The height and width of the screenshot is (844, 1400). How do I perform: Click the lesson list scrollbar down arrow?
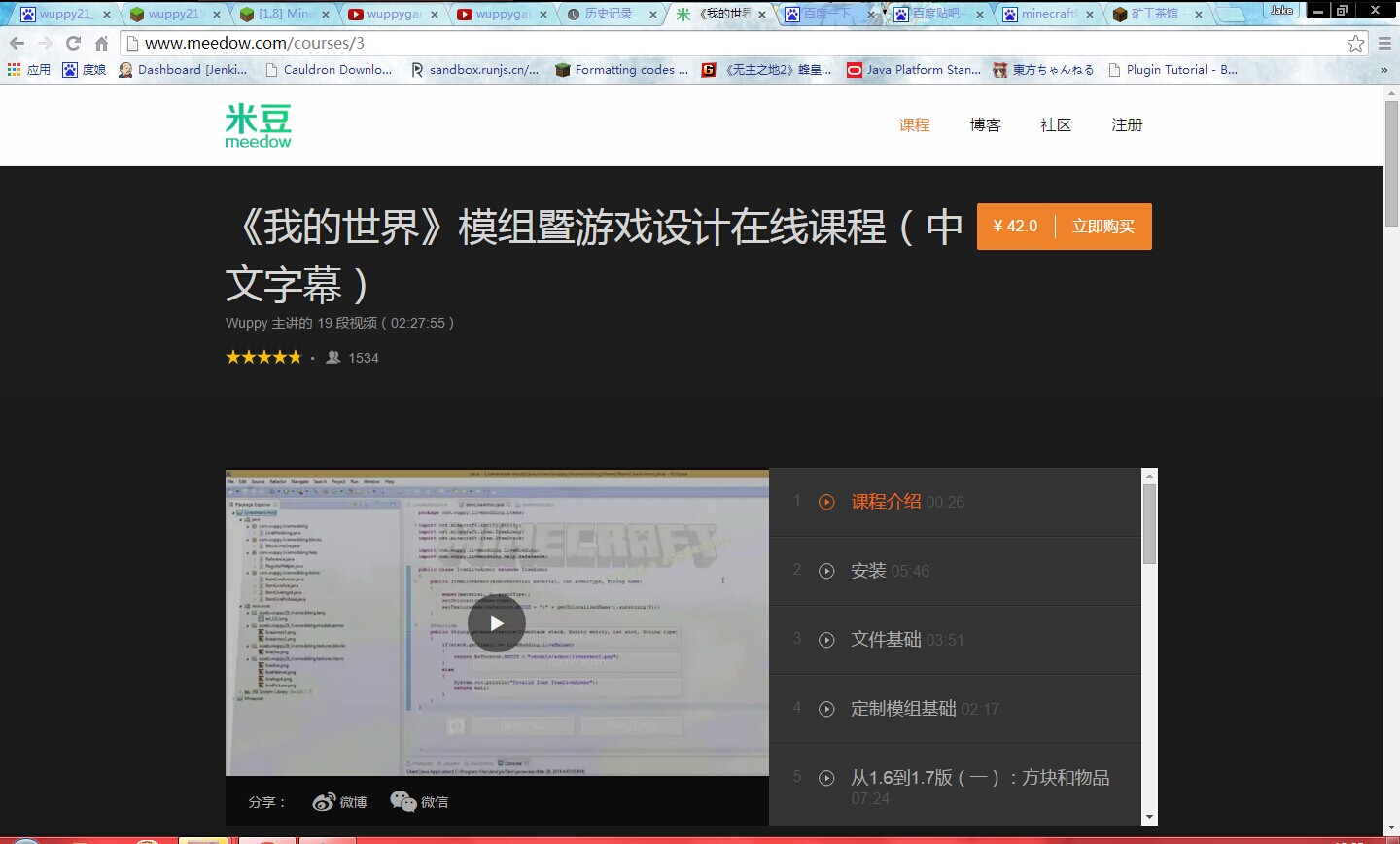point(1149,818)
